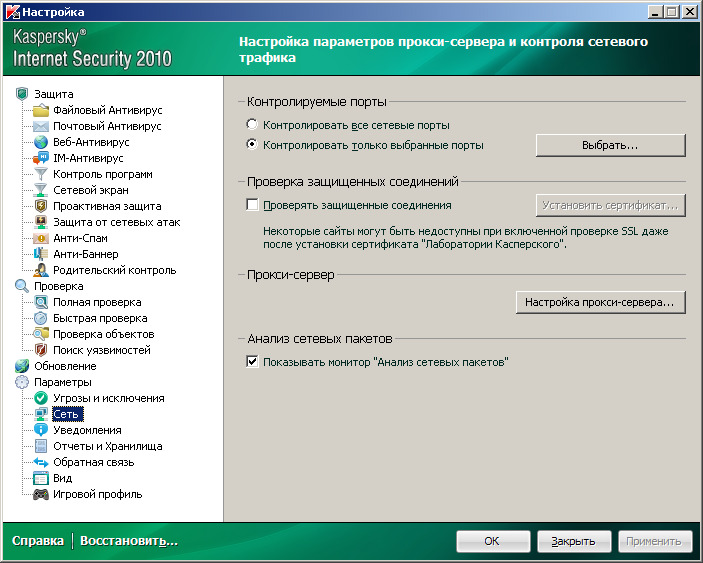The height and width of the screenshot is (563, 703).
Task: Open Анти-Спам settings entry
Action: click(x=80, y=238)
